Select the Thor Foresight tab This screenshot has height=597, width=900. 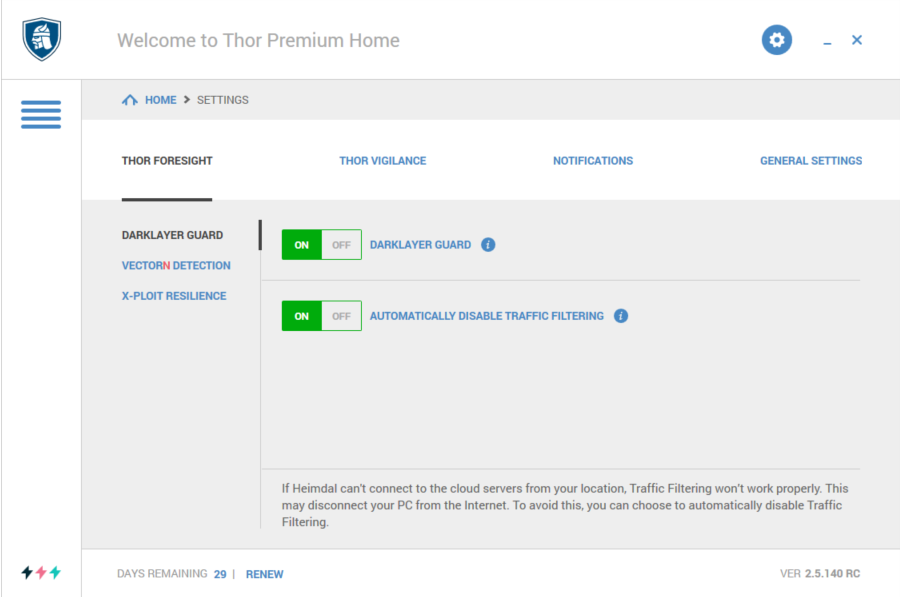[x=167, y=161]
